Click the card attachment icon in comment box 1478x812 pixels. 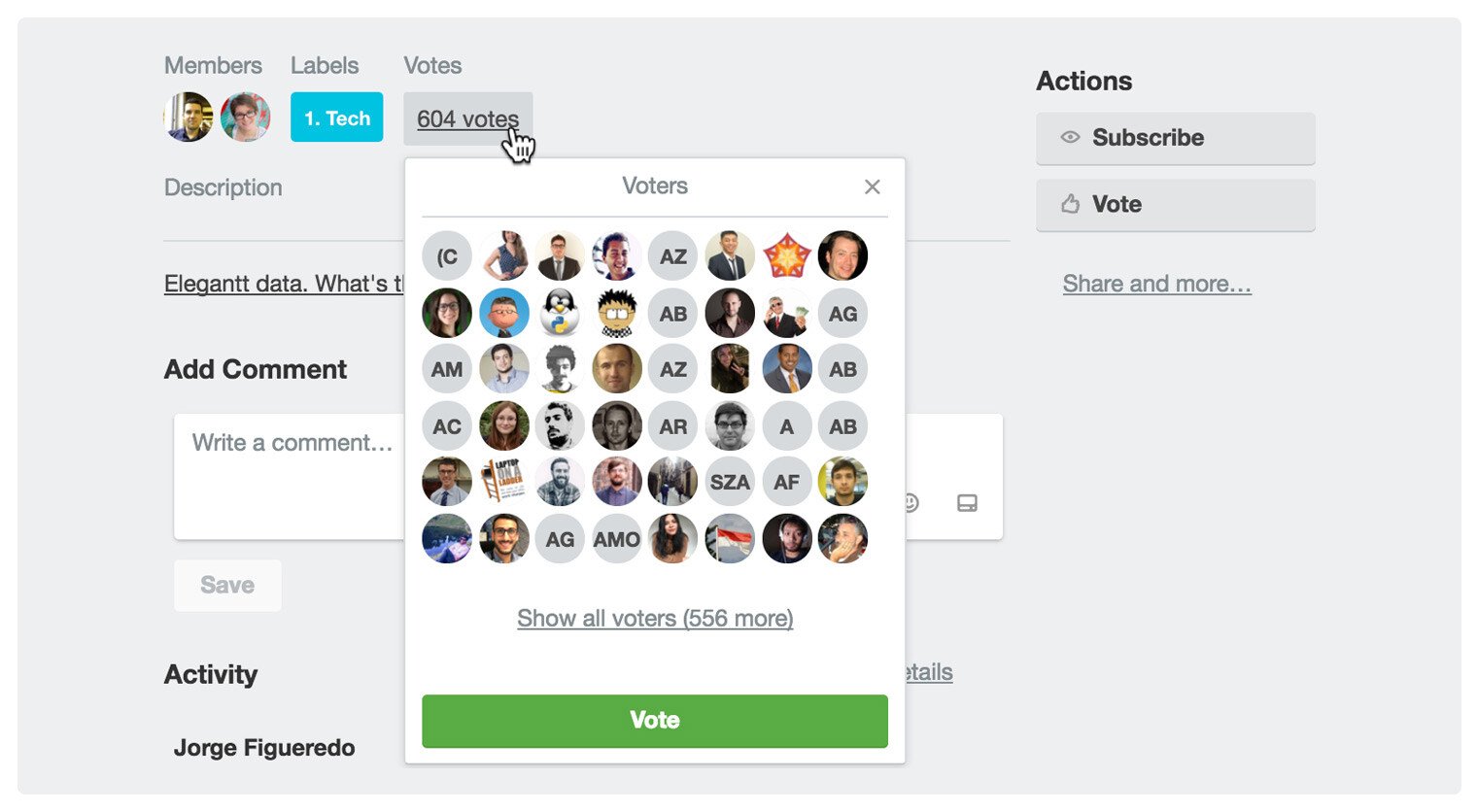pos(967,503)
